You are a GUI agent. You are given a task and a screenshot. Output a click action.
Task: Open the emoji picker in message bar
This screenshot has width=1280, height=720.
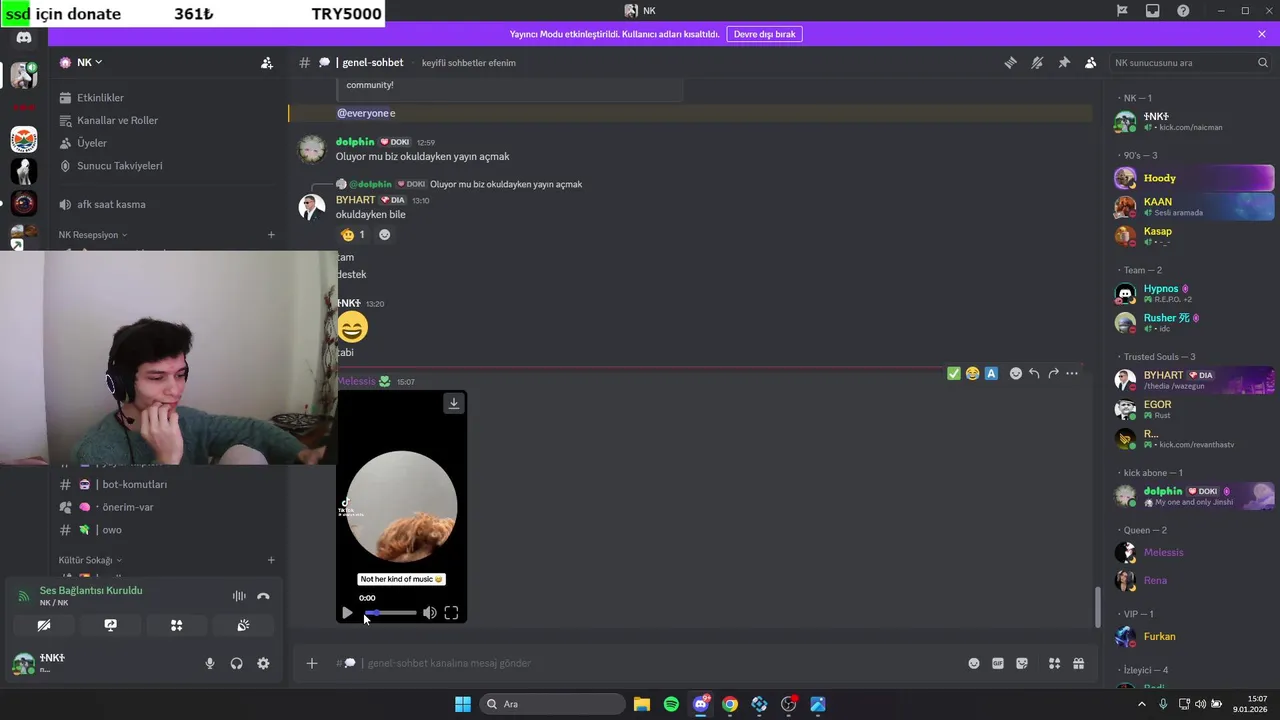click(x=974, y=663)
